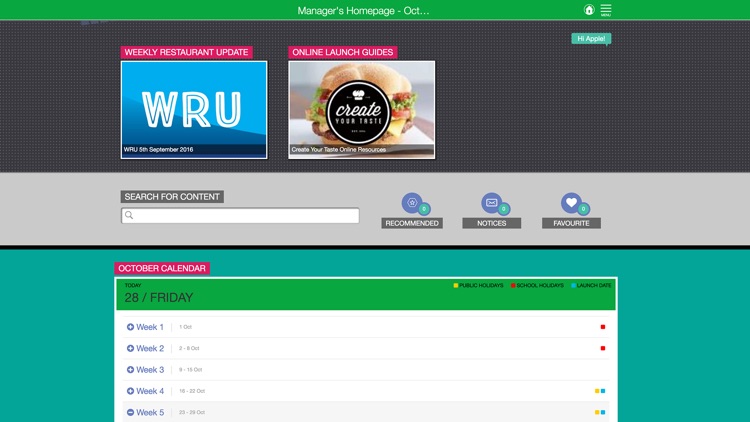The width and height of the screenshot is (750, 422).
Task: Click the Recommended count badge
Action: pyautogui.click(x=424, y=209)
